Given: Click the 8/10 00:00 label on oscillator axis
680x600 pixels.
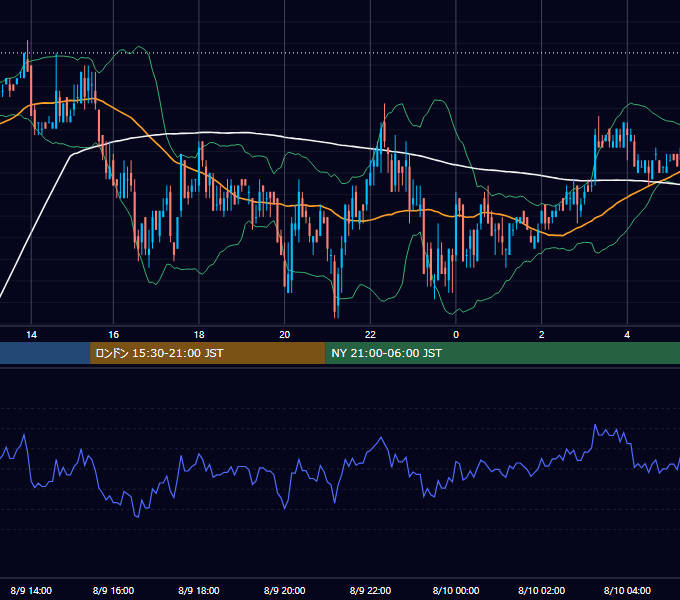Looking at the screenshot, I should (x=456, y=590).
